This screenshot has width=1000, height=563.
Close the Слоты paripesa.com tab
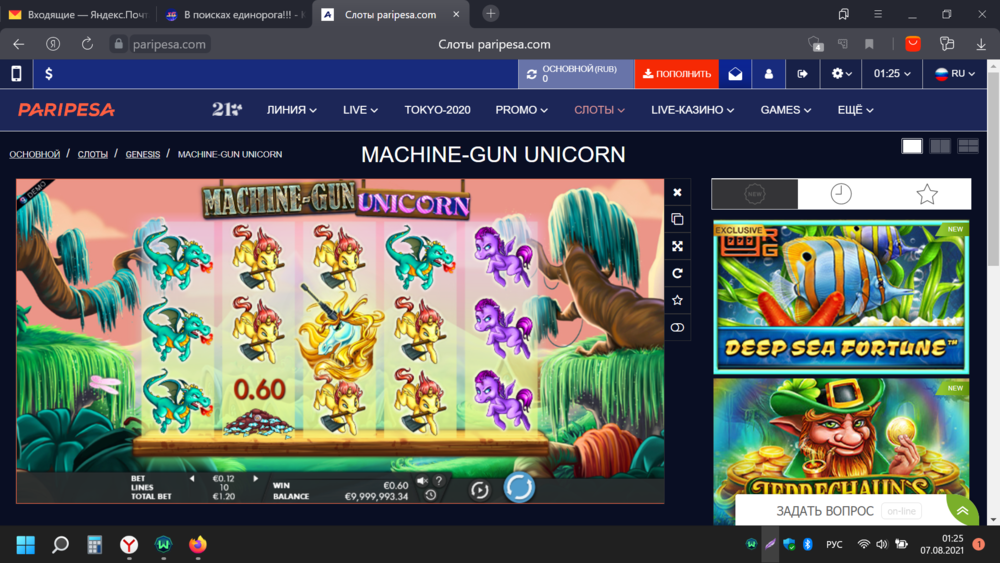[x=456, y=14]
